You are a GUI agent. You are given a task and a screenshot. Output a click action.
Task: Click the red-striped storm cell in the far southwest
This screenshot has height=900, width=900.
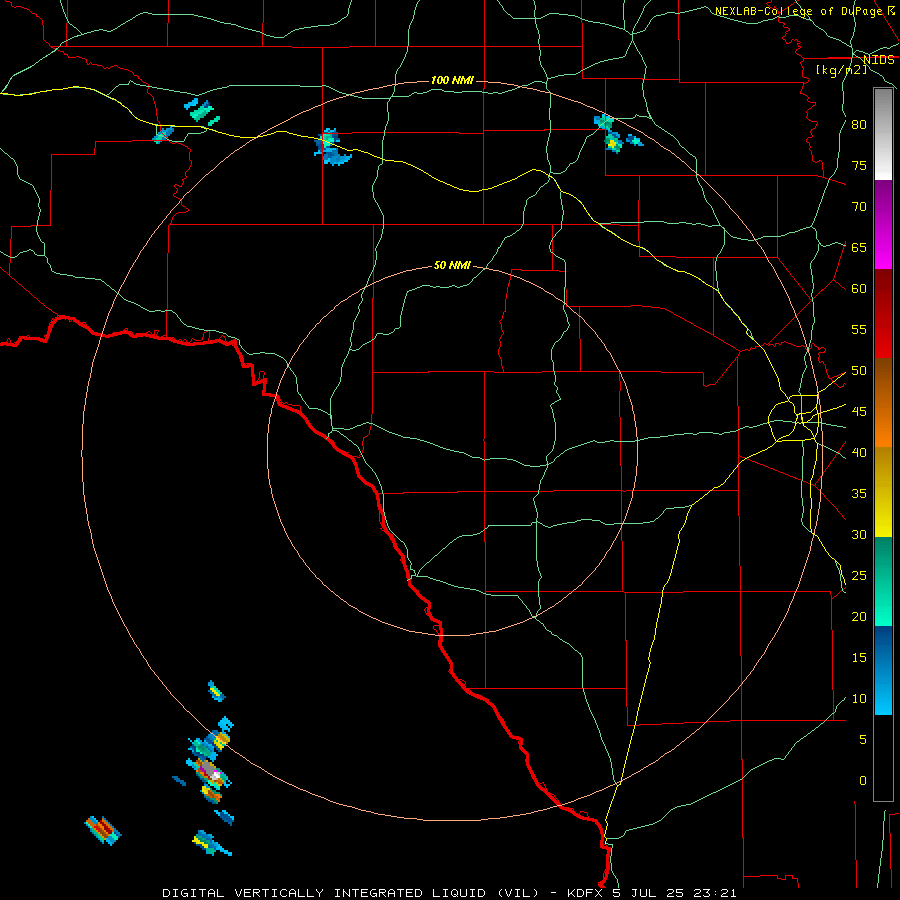point(103,830)
